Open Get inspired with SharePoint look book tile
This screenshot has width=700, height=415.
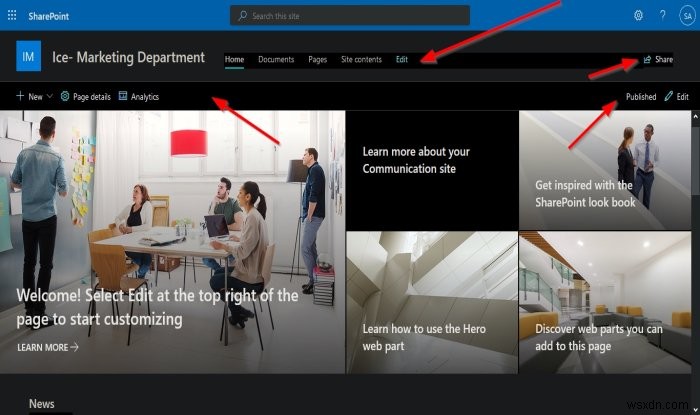(605, 170)
